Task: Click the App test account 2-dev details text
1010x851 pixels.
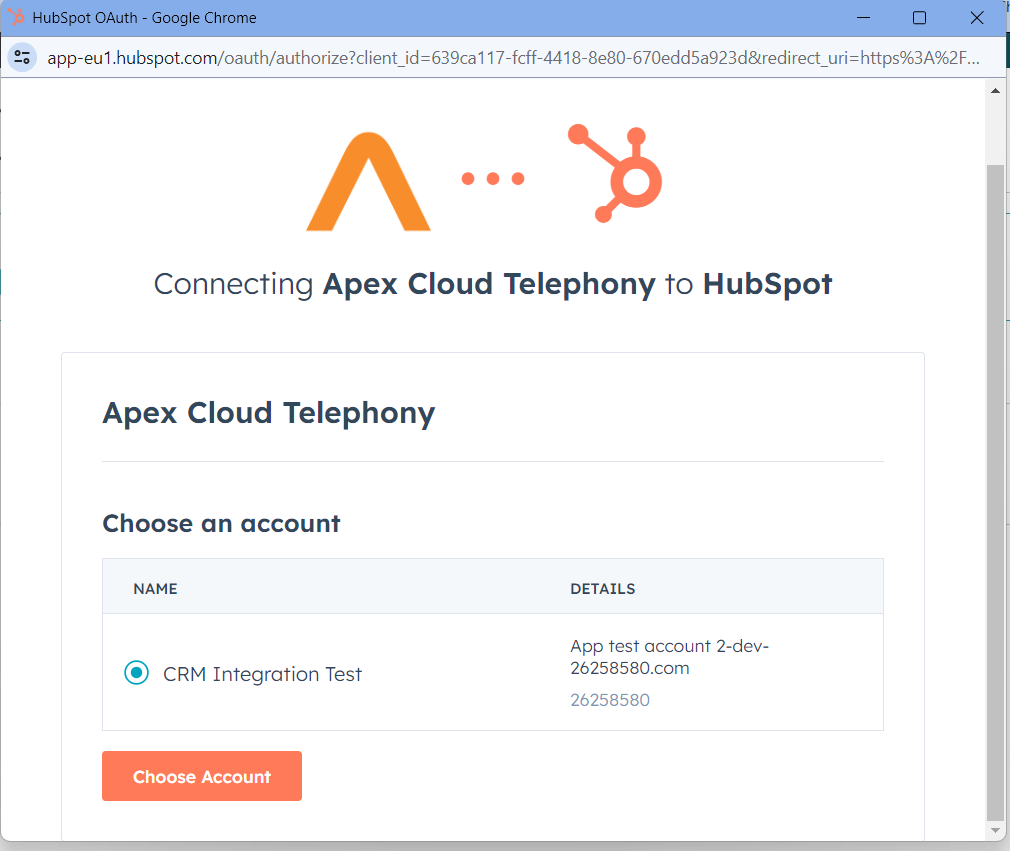Action: coord(669,656)
